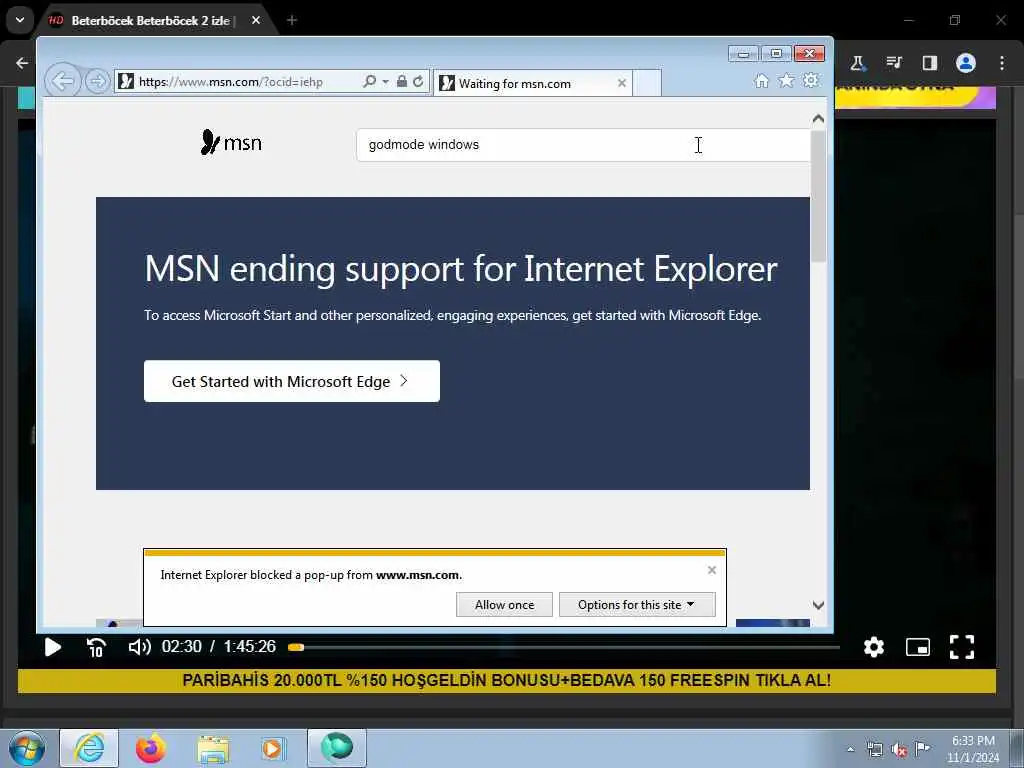Mute the video player volume

coord(140,647)
